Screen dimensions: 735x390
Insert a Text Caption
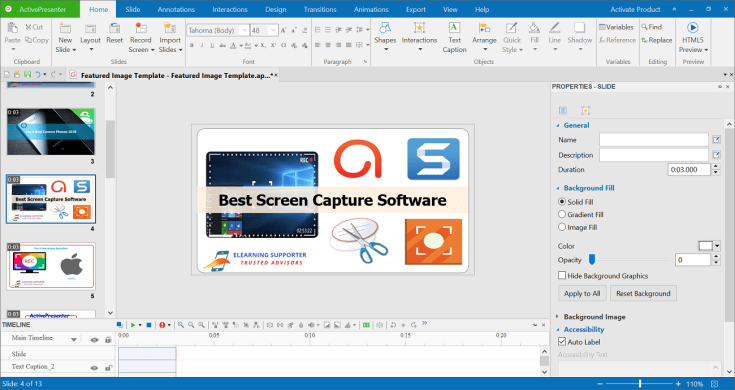(454, 38)
